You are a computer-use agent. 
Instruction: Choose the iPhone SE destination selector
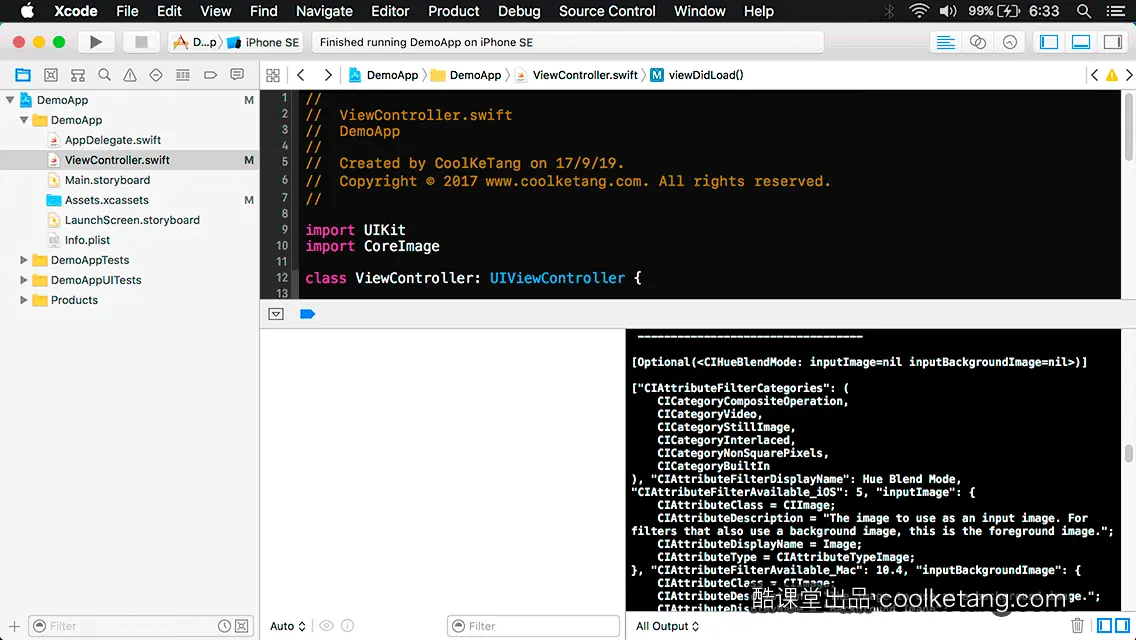pos(264,42)
